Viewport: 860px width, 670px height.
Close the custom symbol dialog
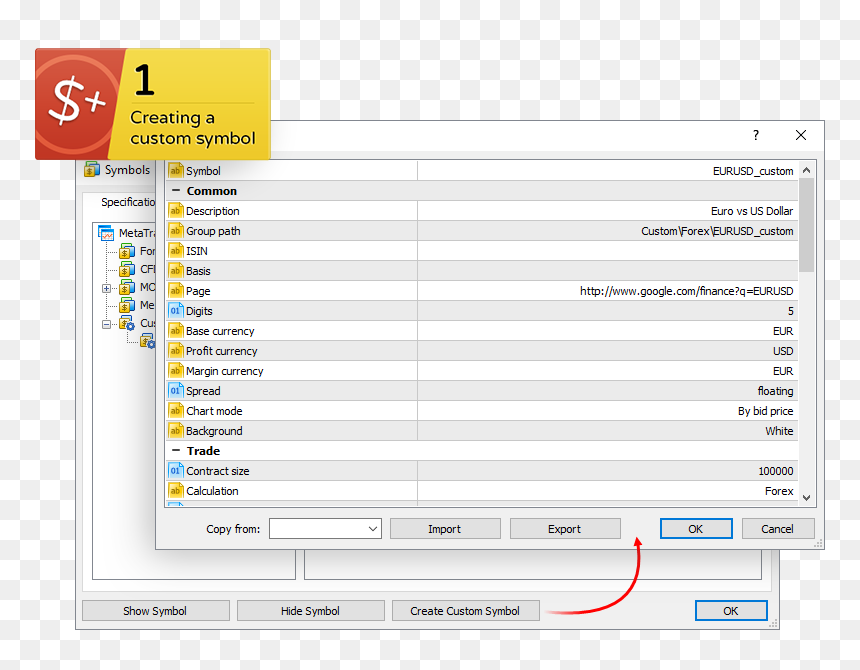click(x=801, y=135)
